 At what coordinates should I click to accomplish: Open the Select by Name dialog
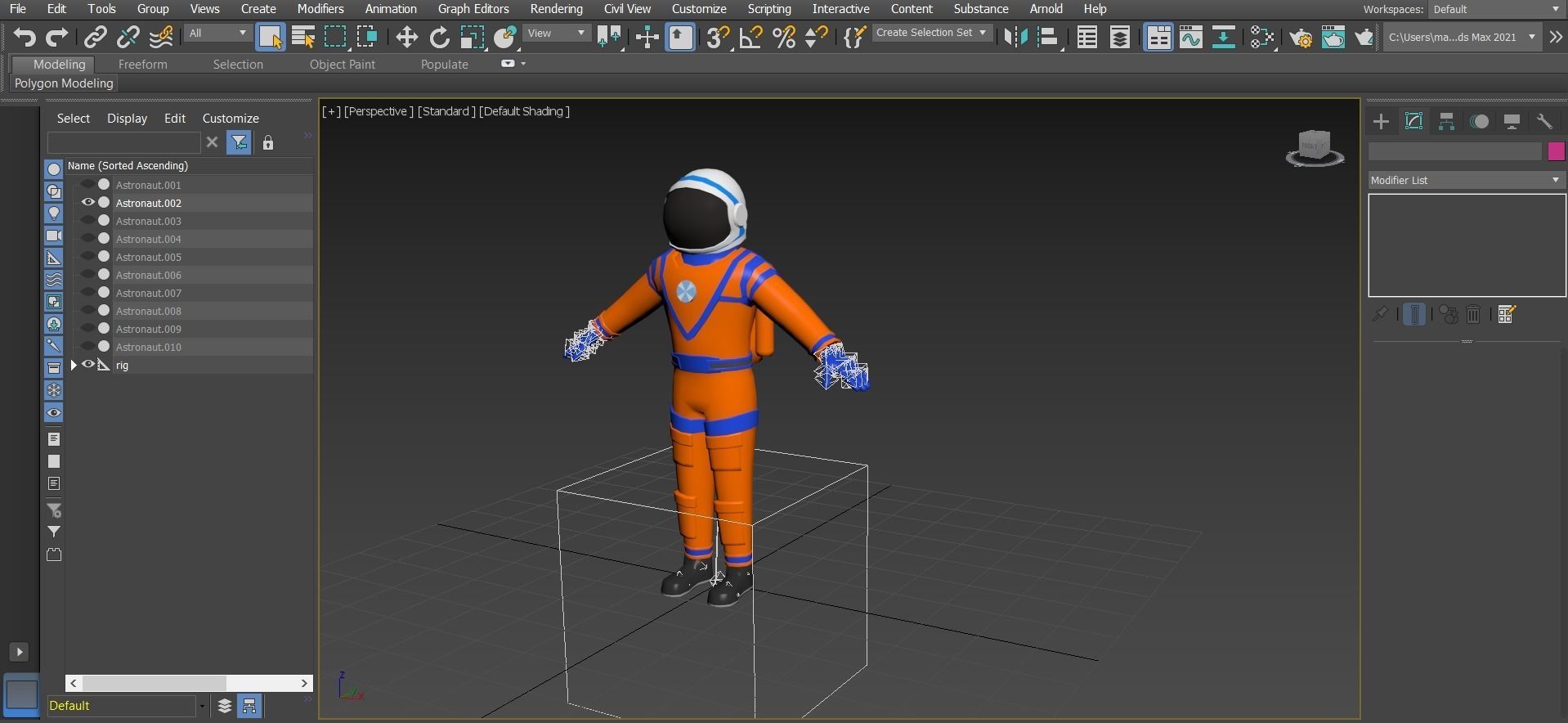coord(303,38)
